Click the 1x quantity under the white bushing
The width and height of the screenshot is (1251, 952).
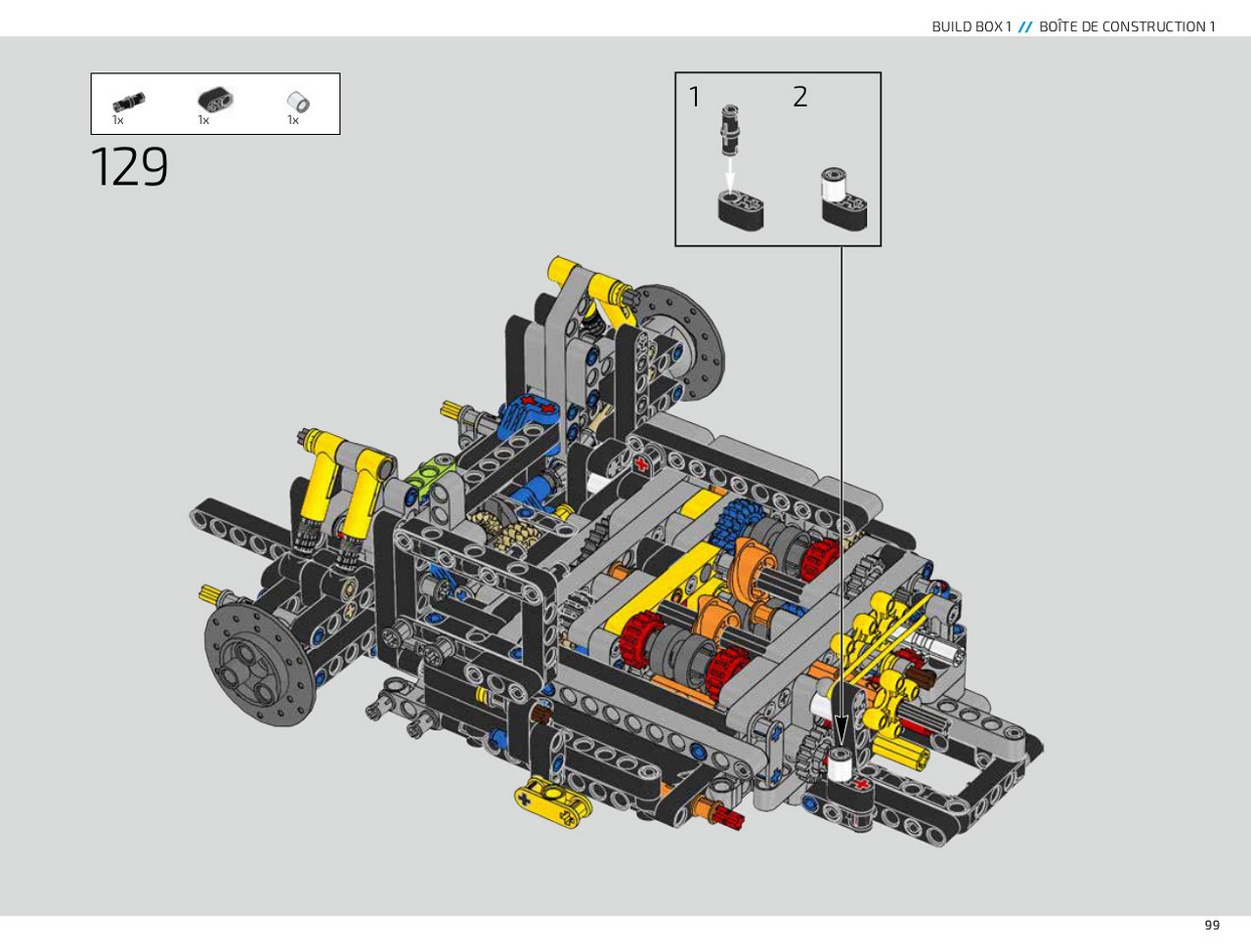292,120
